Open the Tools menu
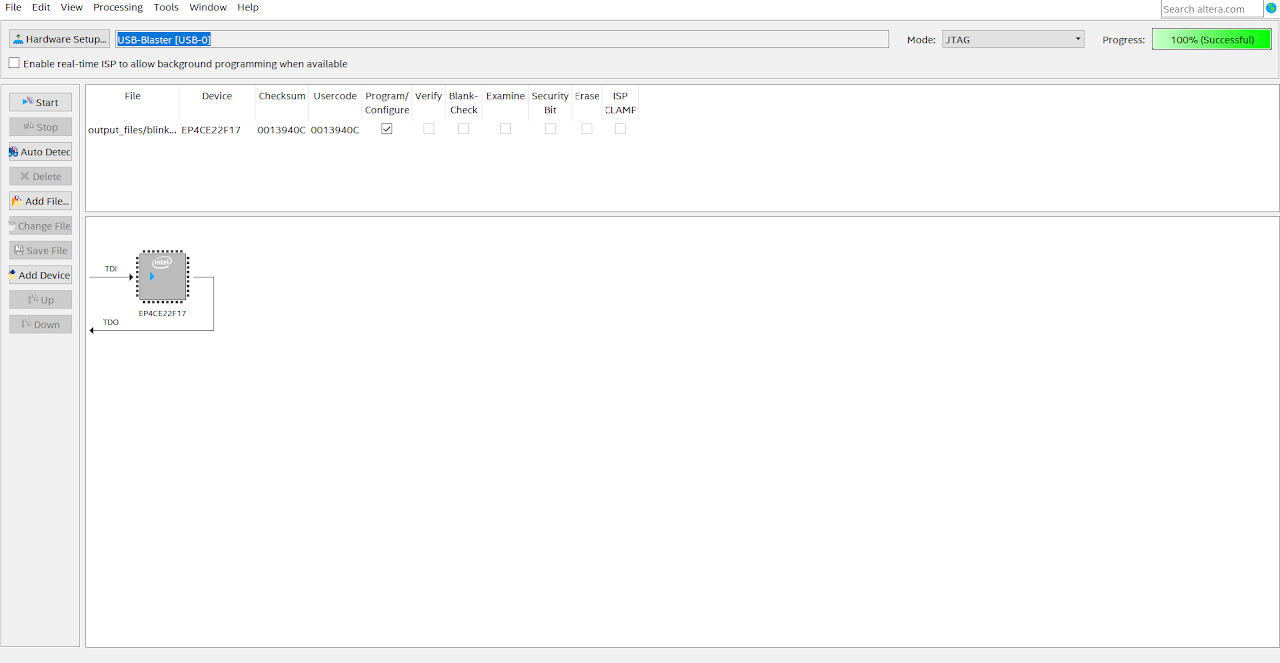The image size is (1280, 663). tap(166, 7)
